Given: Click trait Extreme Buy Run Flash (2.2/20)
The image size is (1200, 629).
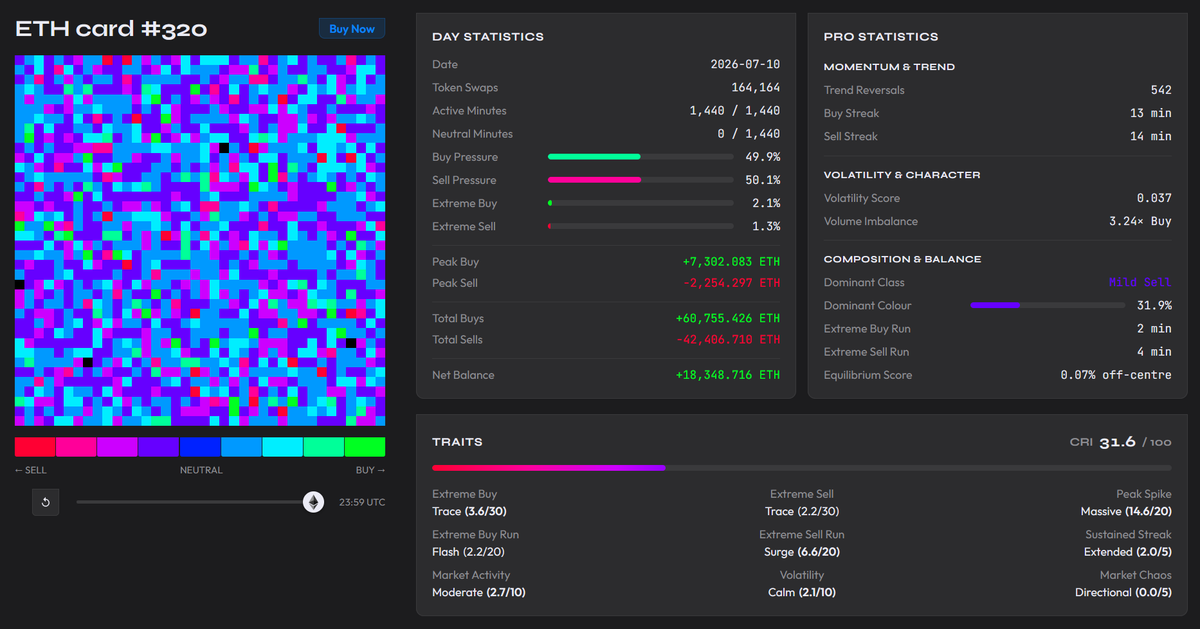Looking at the screenshot, I should [476, 543].
